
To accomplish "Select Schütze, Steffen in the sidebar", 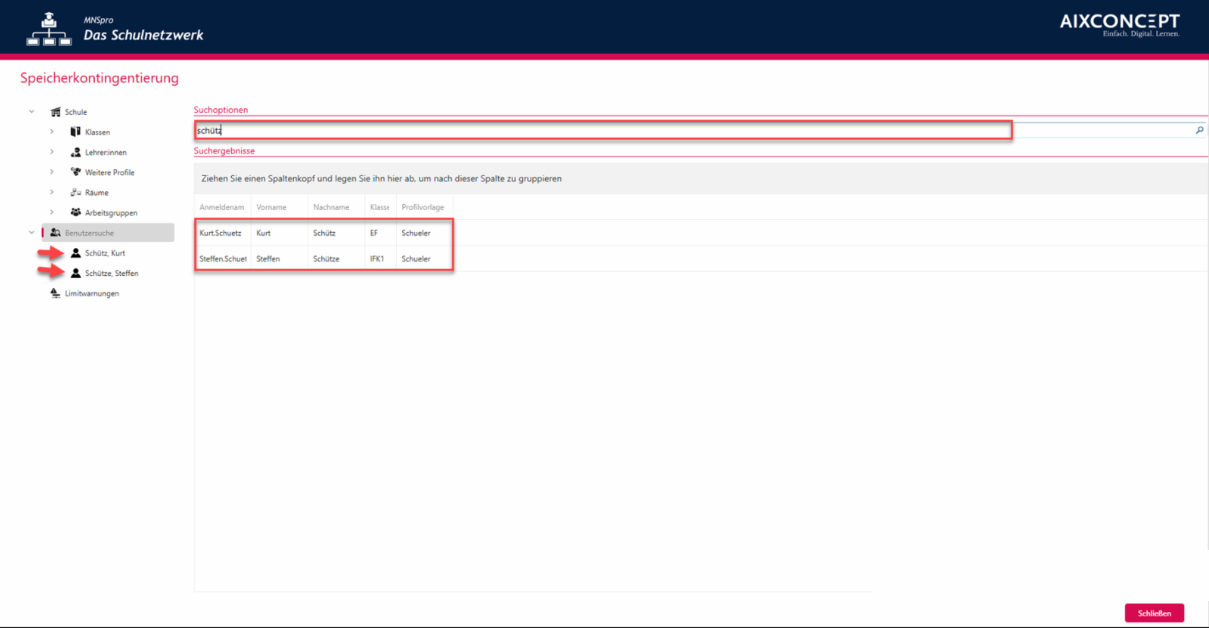I will pos(111,273).
